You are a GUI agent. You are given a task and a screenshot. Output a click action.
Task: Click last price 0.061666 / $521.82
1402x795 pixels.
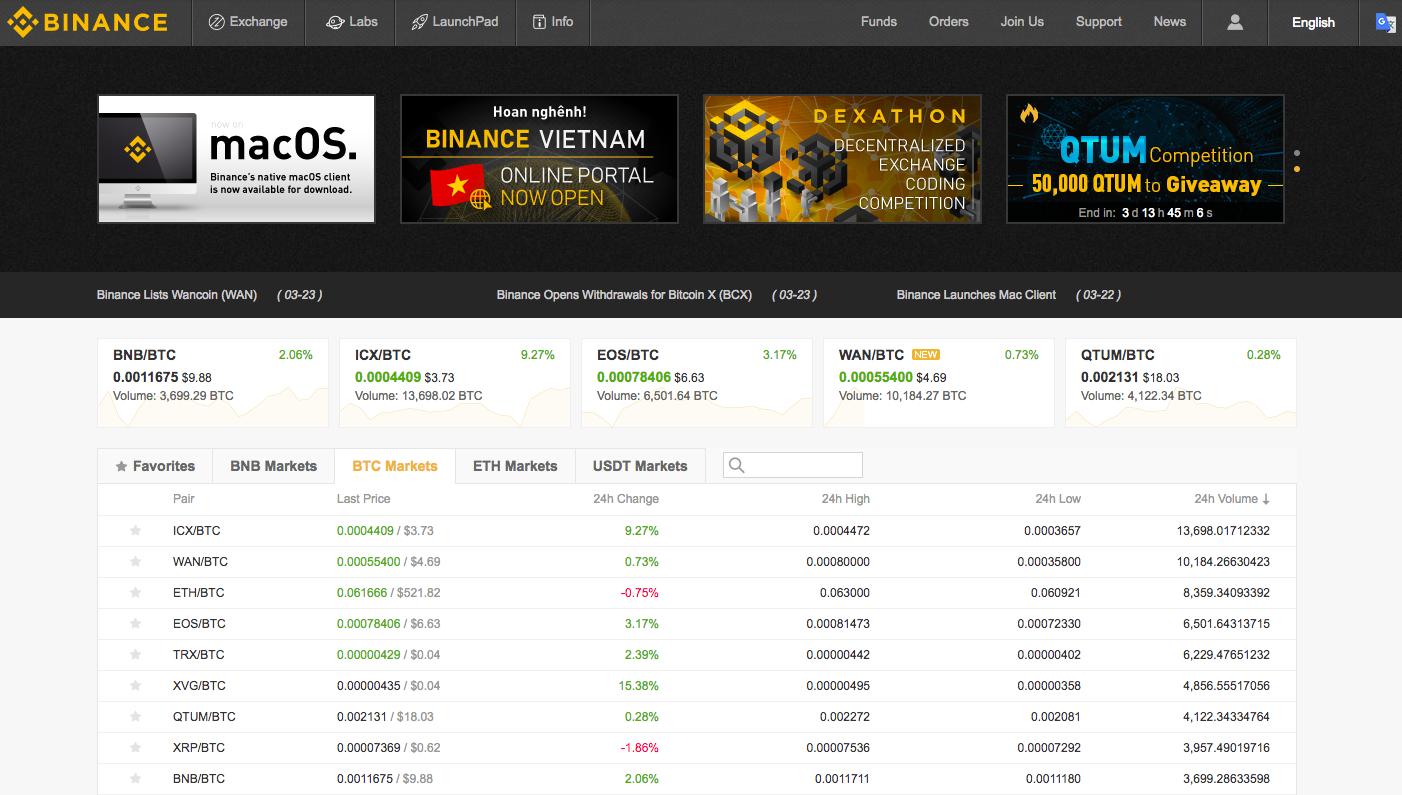389,593
